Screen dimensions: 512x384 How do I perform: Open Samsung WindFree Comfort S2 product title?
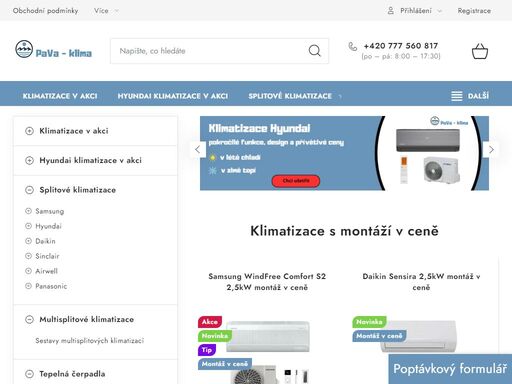(x=267, y=282)
